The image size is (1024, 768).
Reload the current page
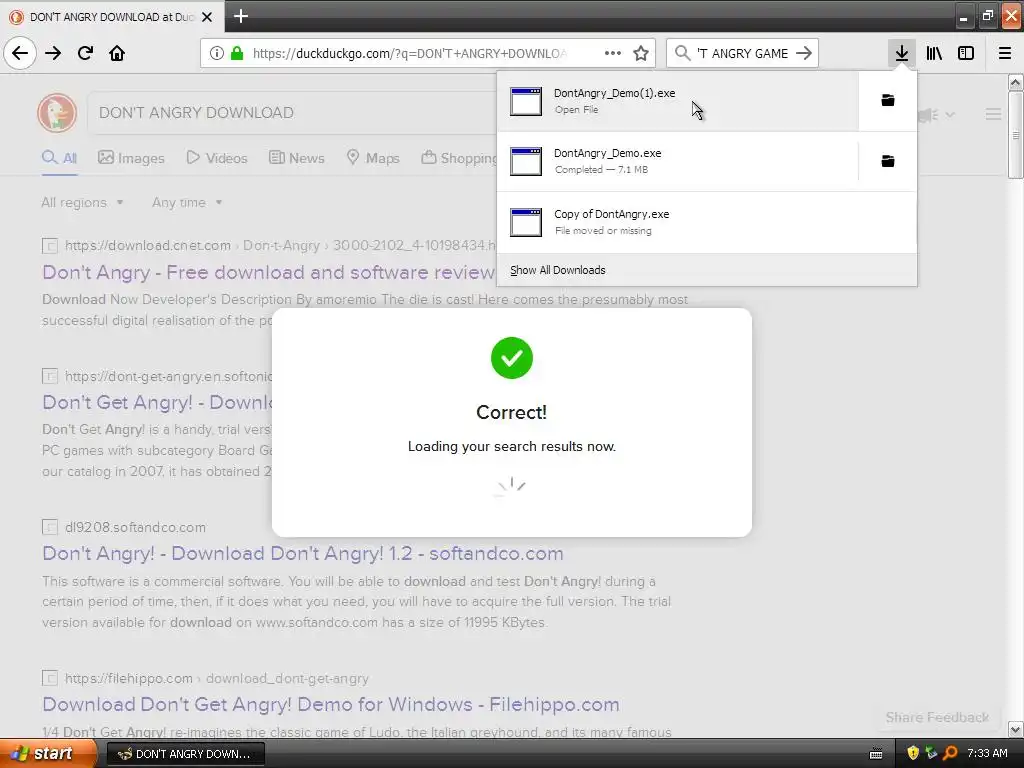point(85,53)
